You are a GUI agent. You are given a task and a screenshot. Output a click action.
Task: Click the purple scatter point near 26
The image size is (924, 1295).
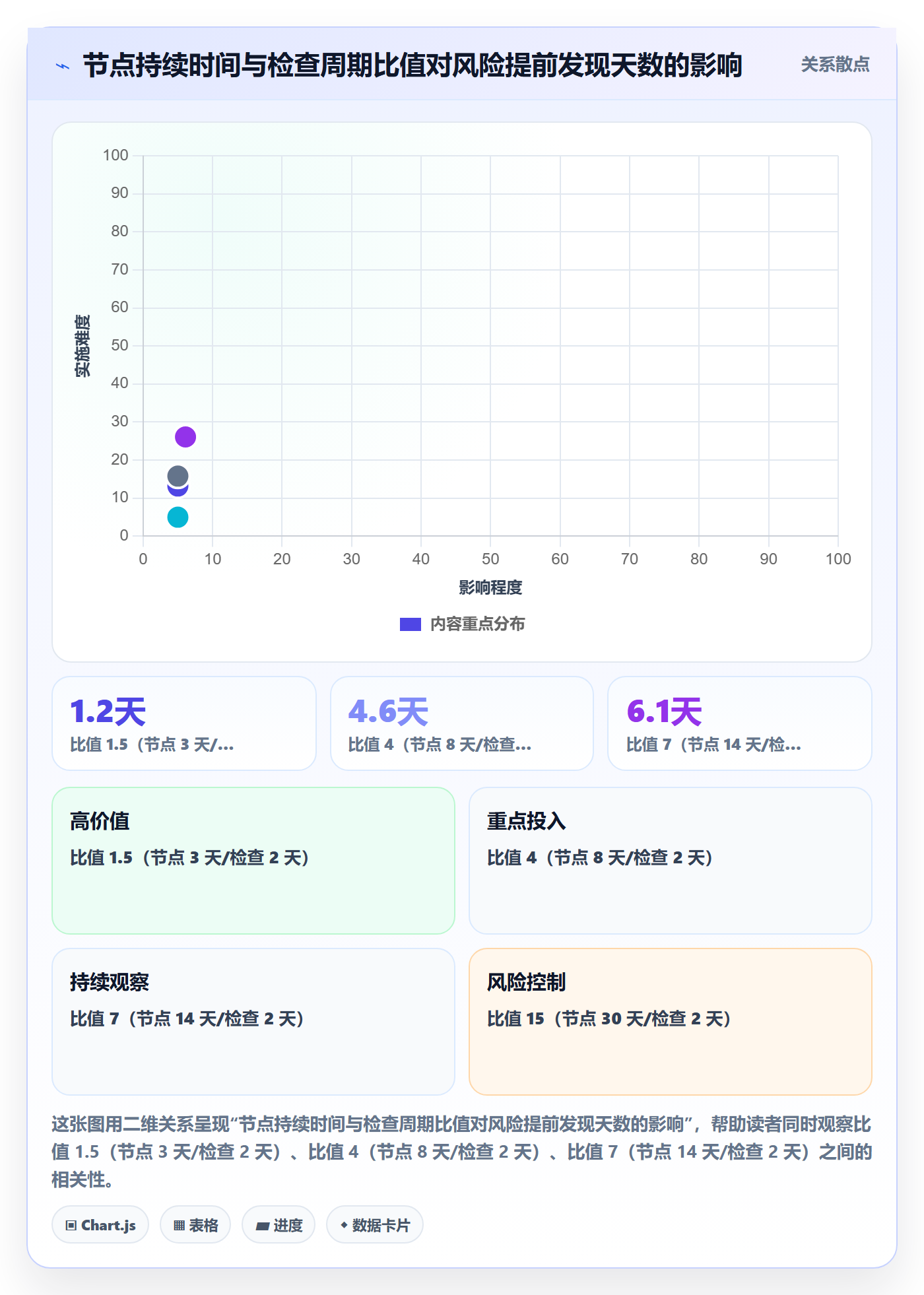pos(185,437)
